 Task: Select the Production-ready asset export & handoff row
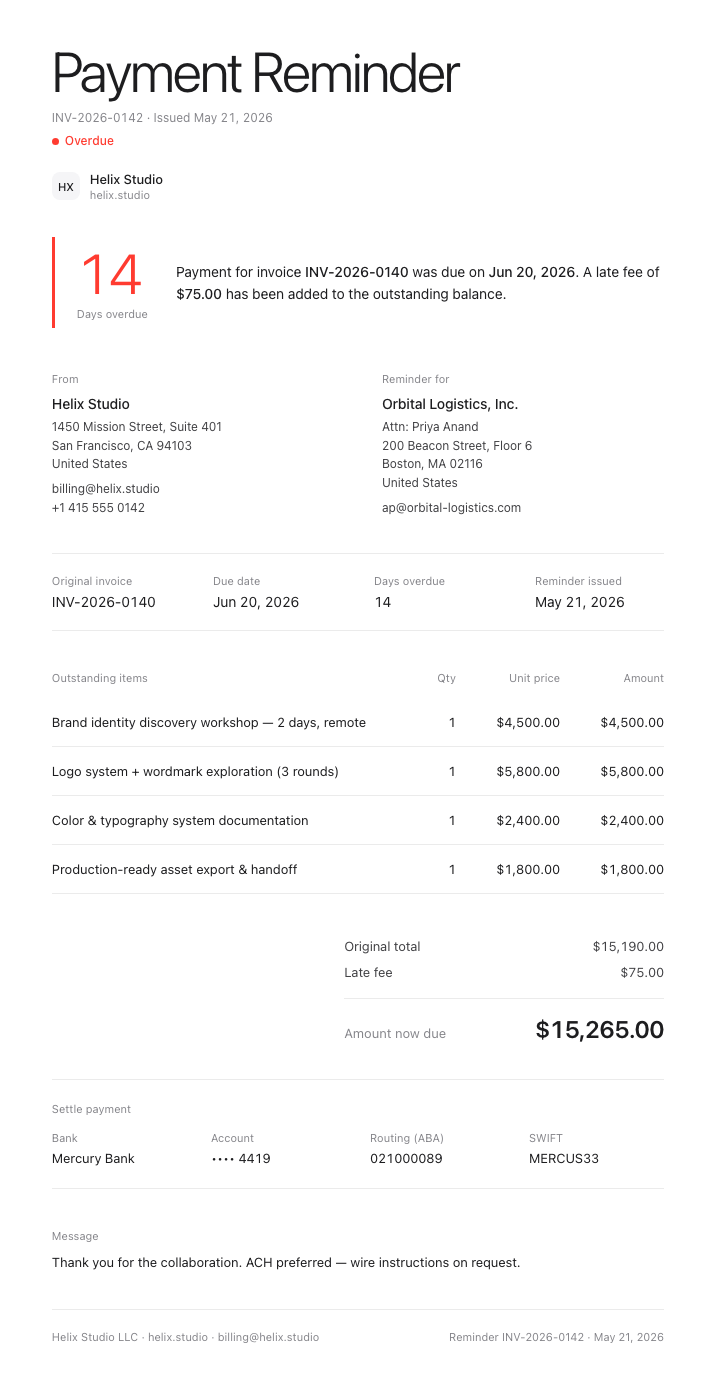point(358,869)
